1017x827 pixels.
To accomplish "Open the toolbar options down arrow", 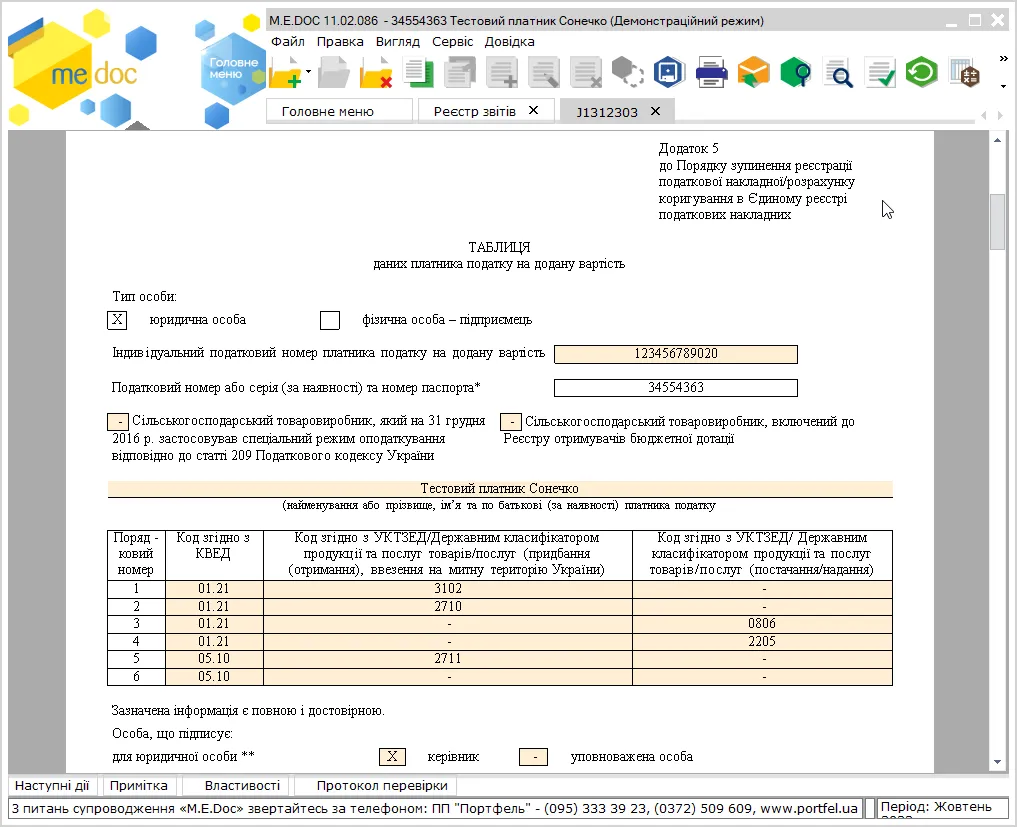I will click(x=1003, y=86).
